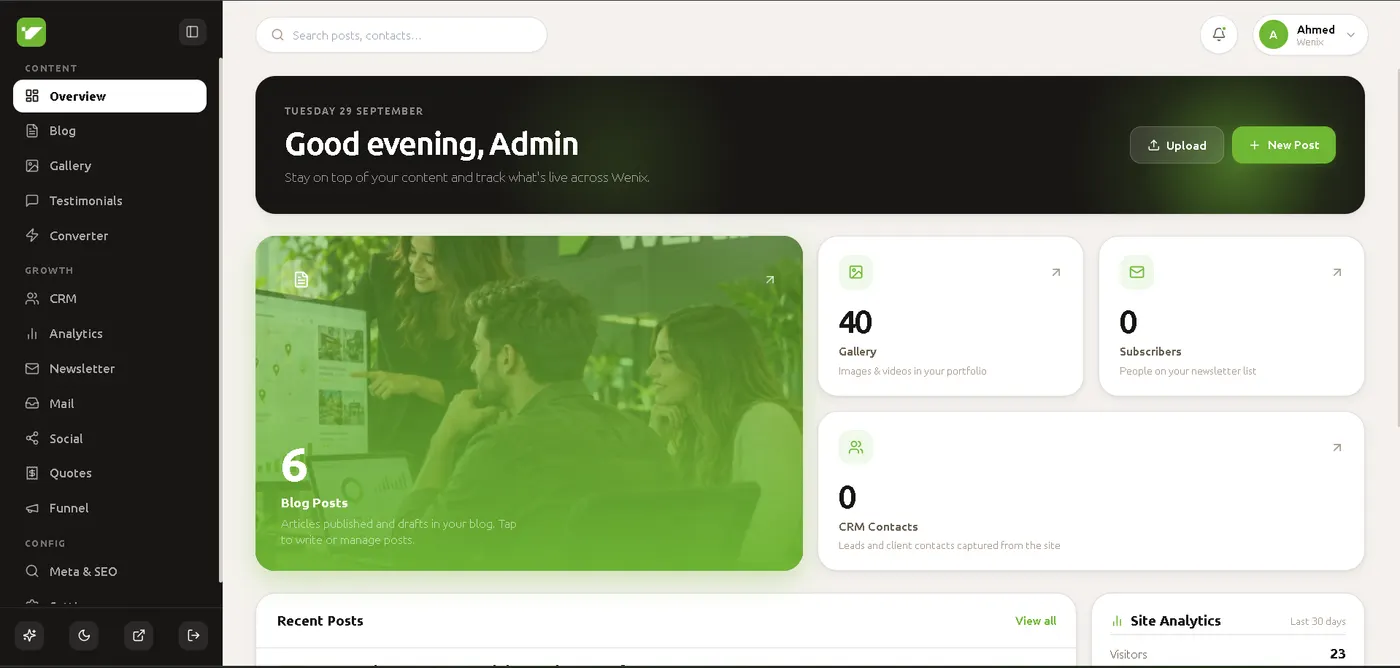Go to Testimonials in sidebar
The height and width of the screenshot is (668, 1400).
110,201
